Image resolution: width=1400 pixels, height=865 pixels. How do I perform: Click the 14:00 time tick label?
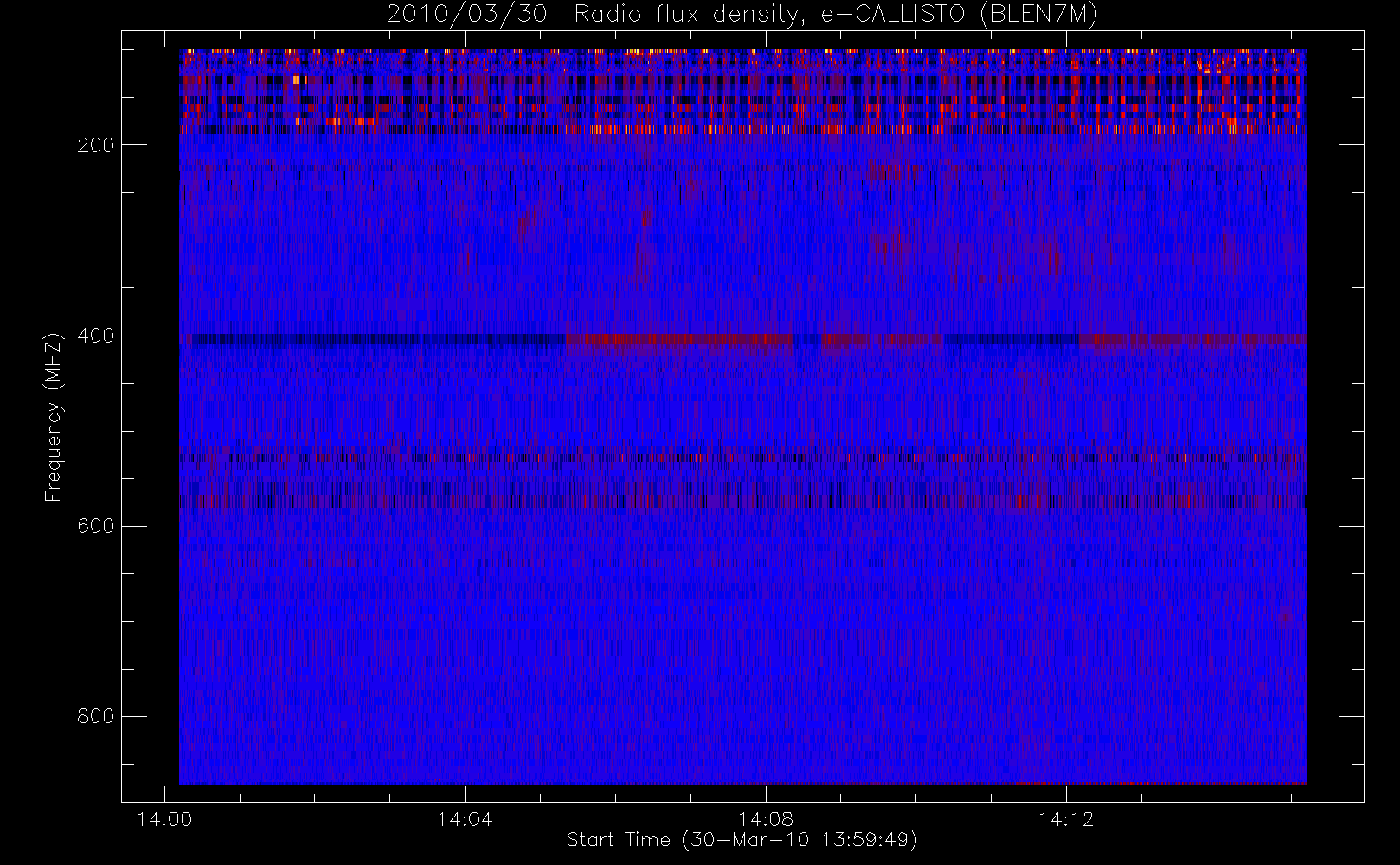(x=164, y=819)
